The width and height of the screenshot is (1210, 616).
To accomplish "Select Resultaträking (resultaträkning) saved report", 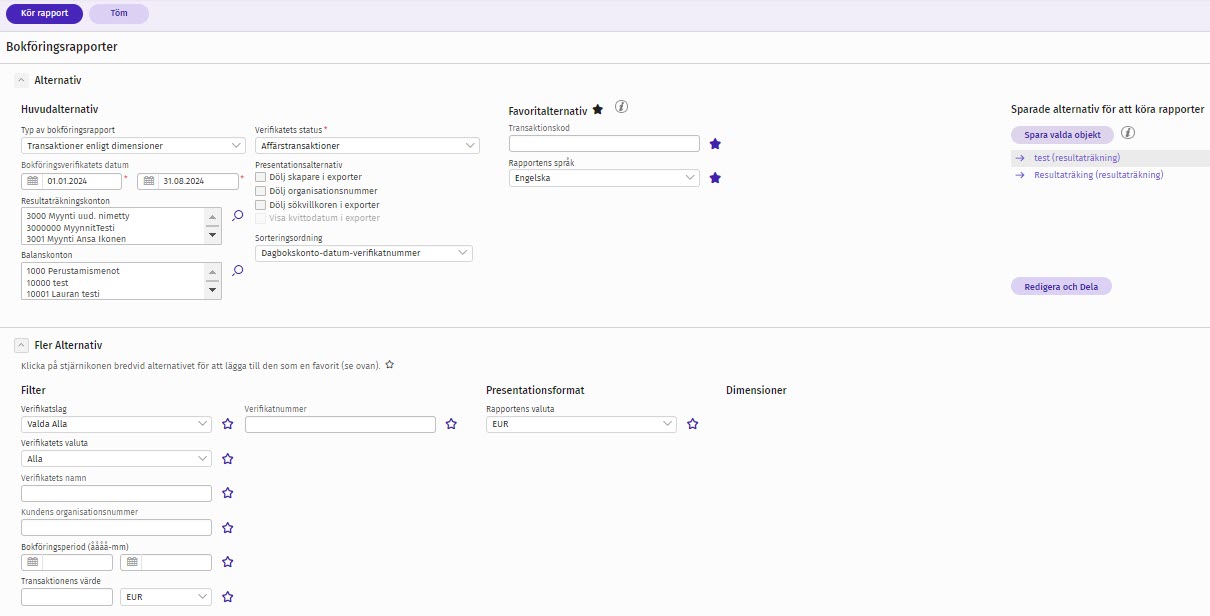I will coord(1098,175).
